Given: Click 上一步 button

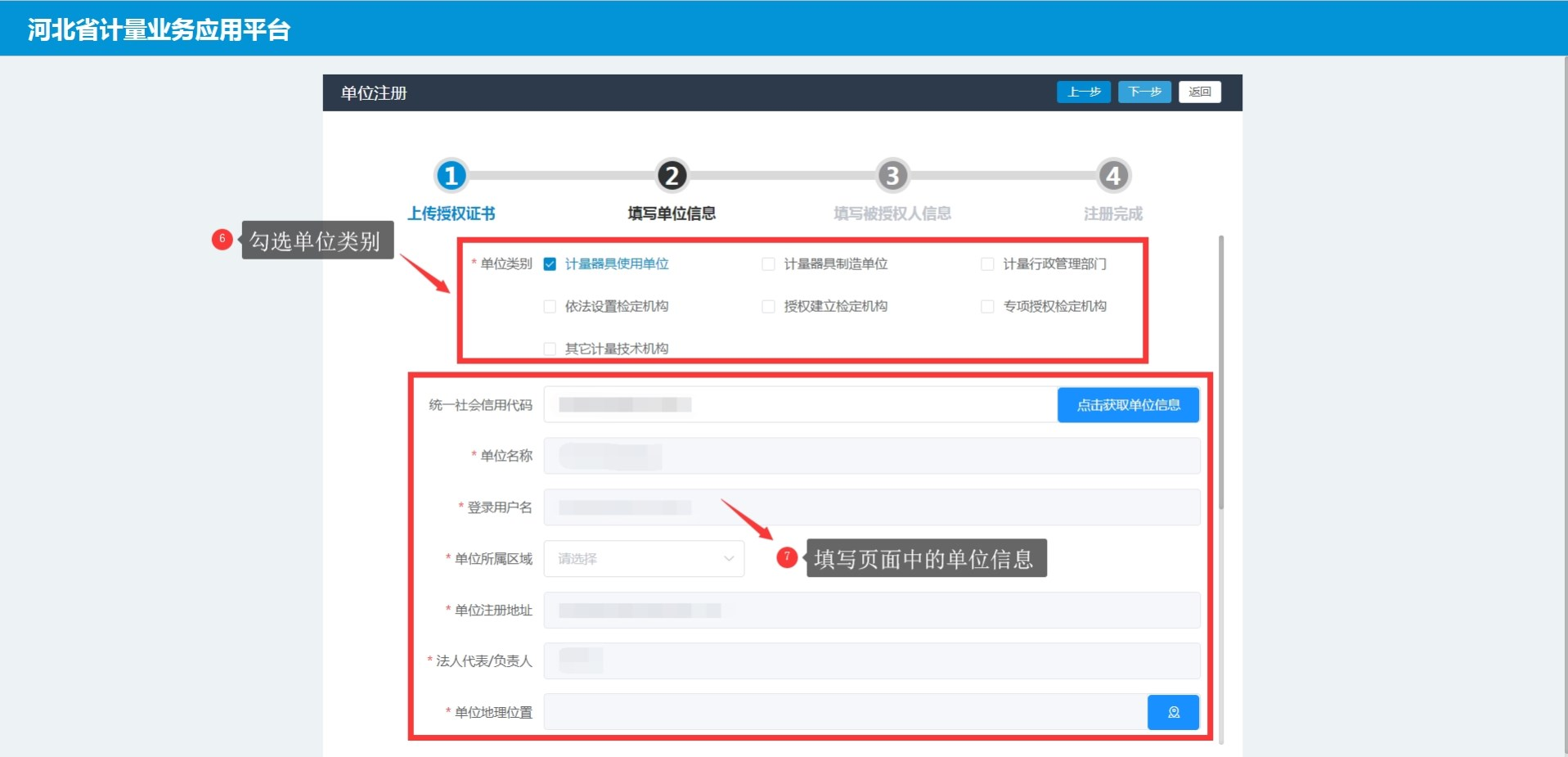Looking at the screenshot, I should tap(1083, 92).
